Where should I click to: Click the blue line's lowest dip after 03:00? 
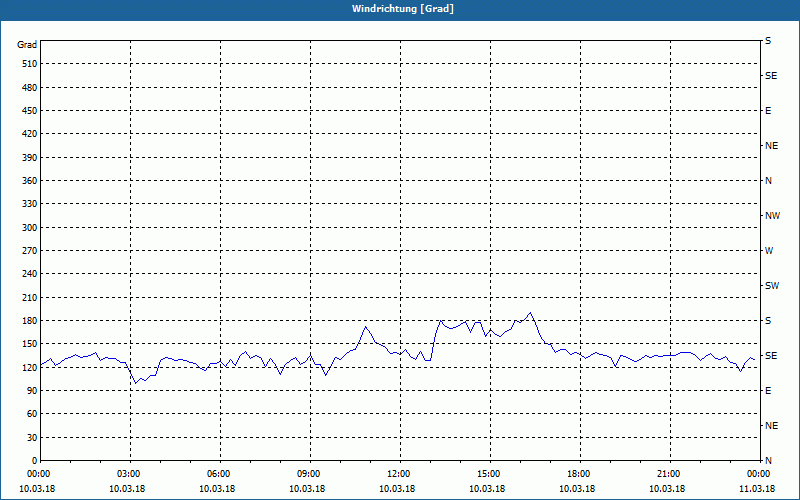tap(136, 383)
